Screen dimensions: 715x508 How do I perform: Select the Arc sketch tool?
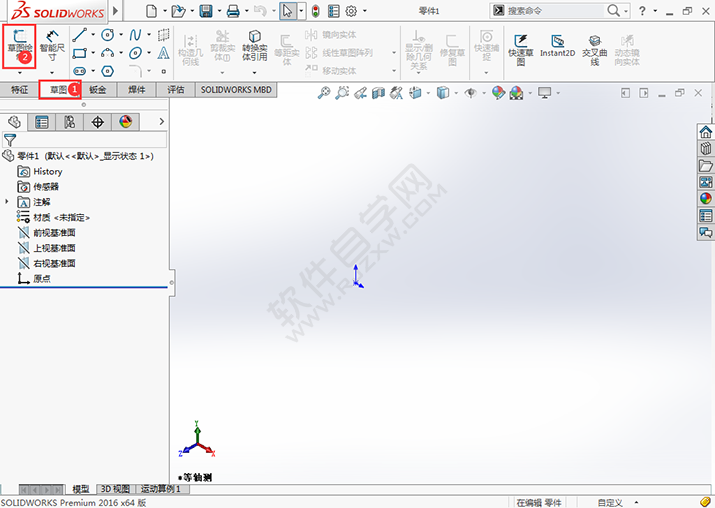tap(108, 53)
